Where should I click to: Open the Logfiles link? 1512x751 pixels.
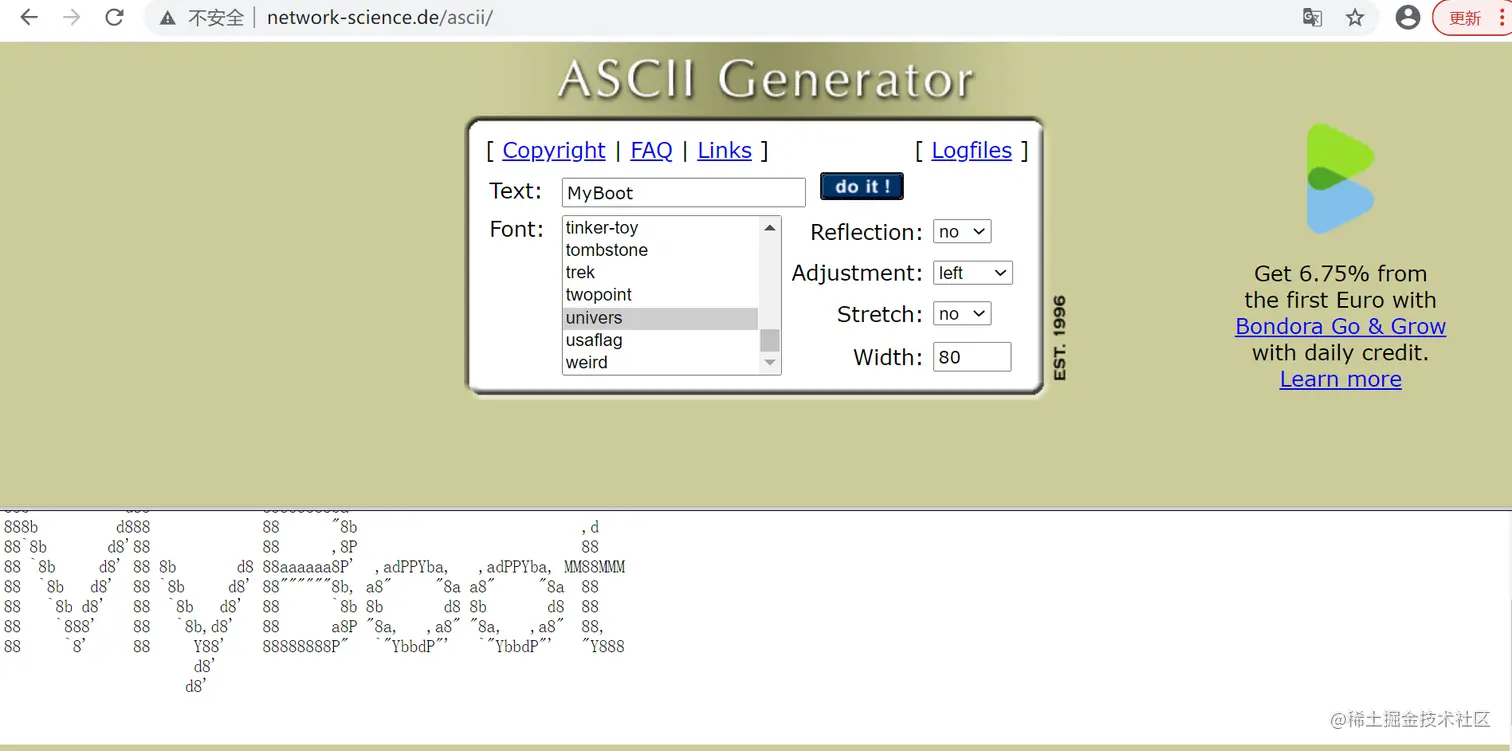coord(972,150)
